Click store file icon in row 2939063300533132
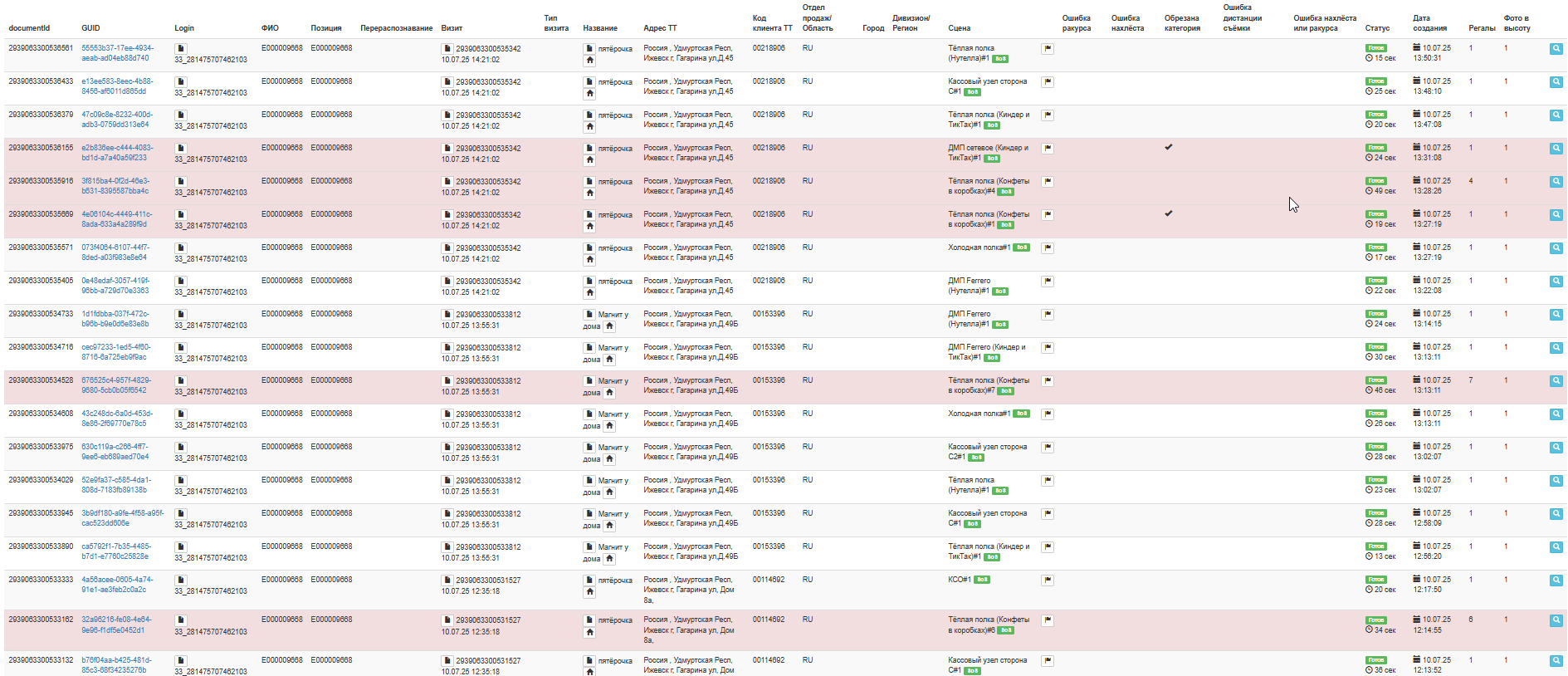Image resolution: width=1568 pixels, height=676 pixels. click(589, 661)
